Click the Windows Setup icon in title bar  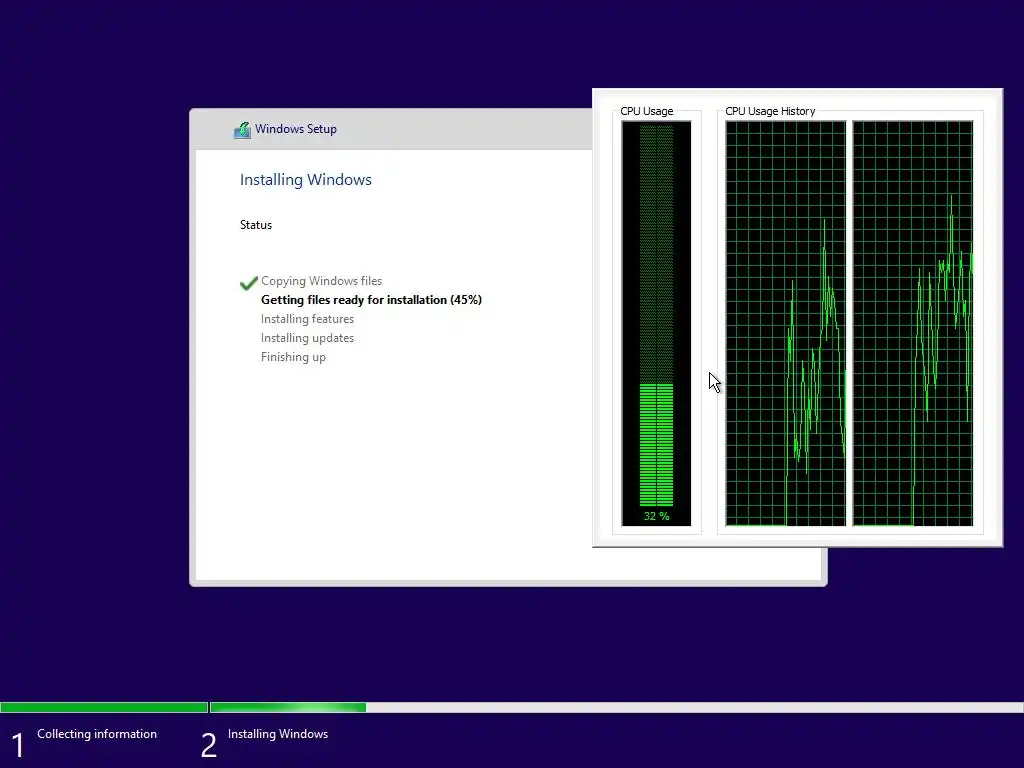242,130
